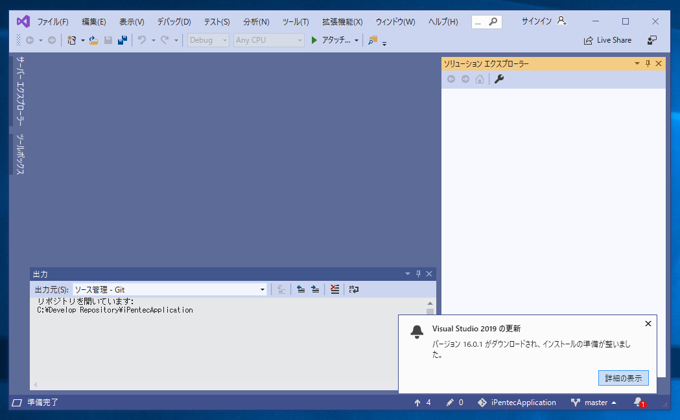
Task: Click the サインイン sign-in link
Action: 536,21
